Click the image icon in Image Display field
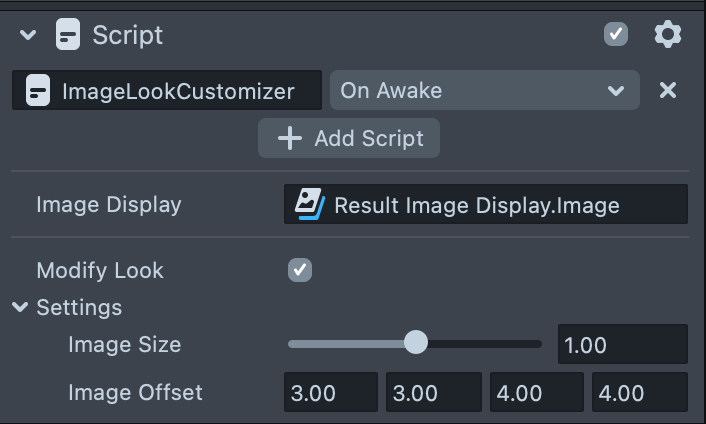The width and height of the screenshot is (706, 424). [309, 204]
